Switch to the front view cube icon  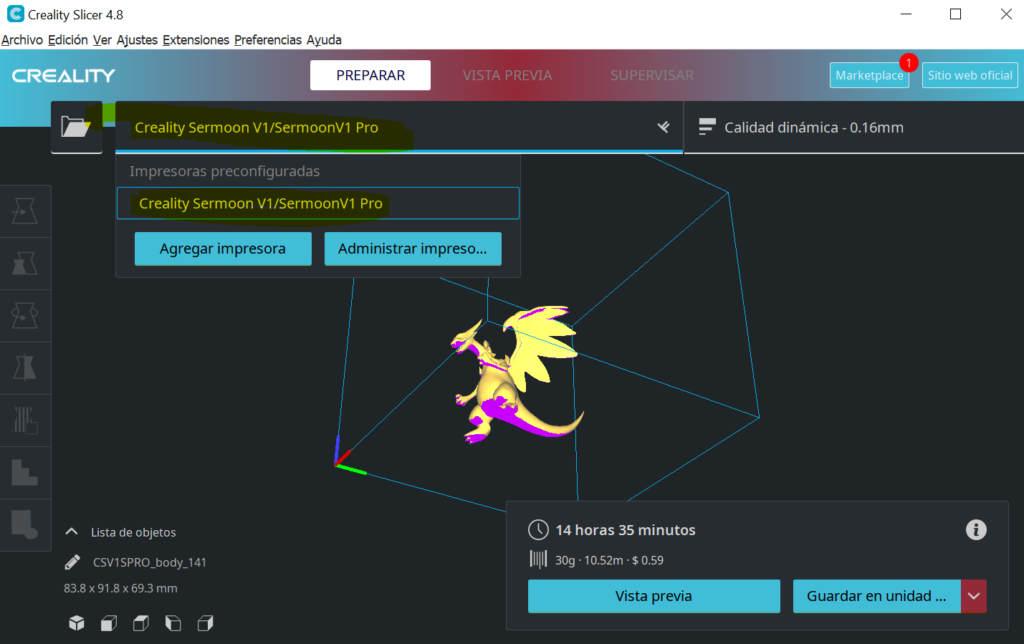(x=108, y=623)
